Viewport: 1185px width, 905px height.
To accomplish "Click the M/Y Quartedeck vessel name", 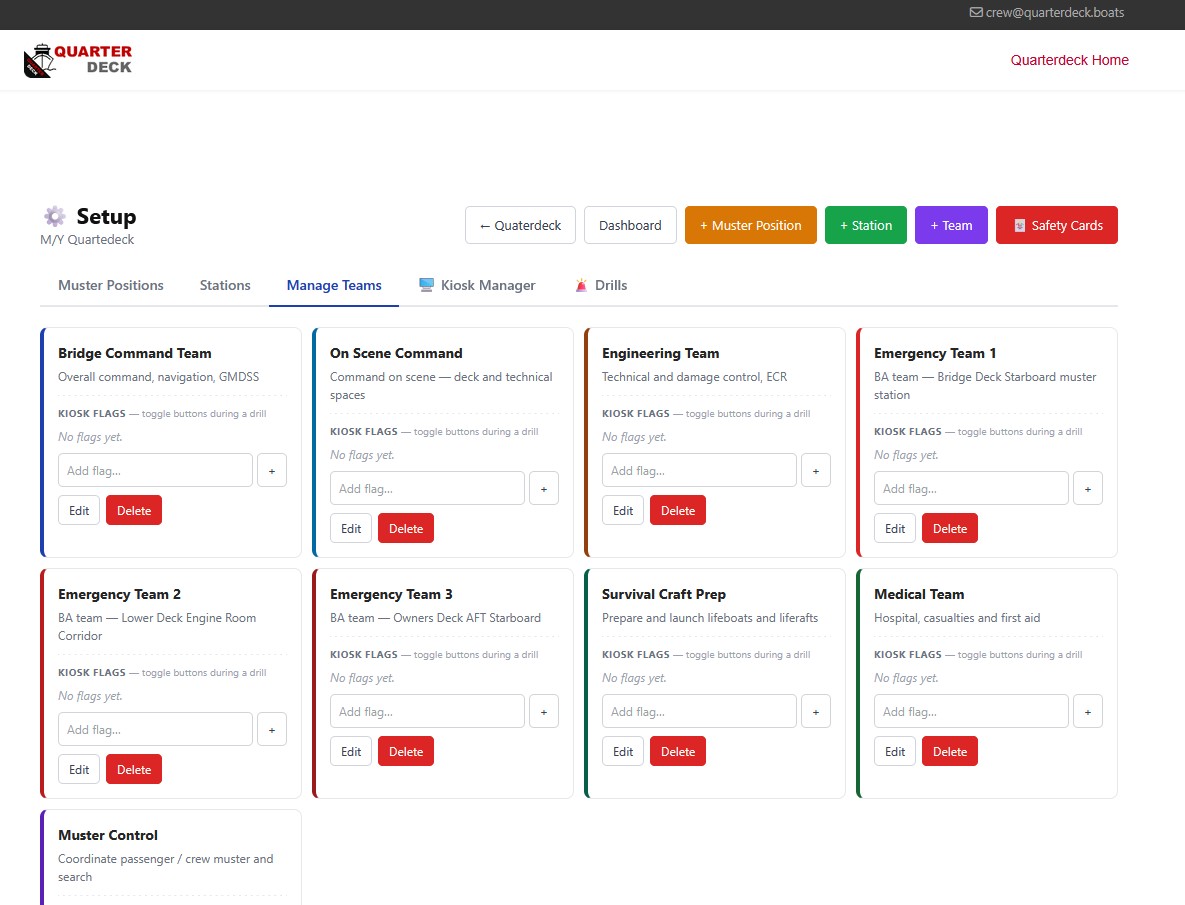I will (87, 239).
